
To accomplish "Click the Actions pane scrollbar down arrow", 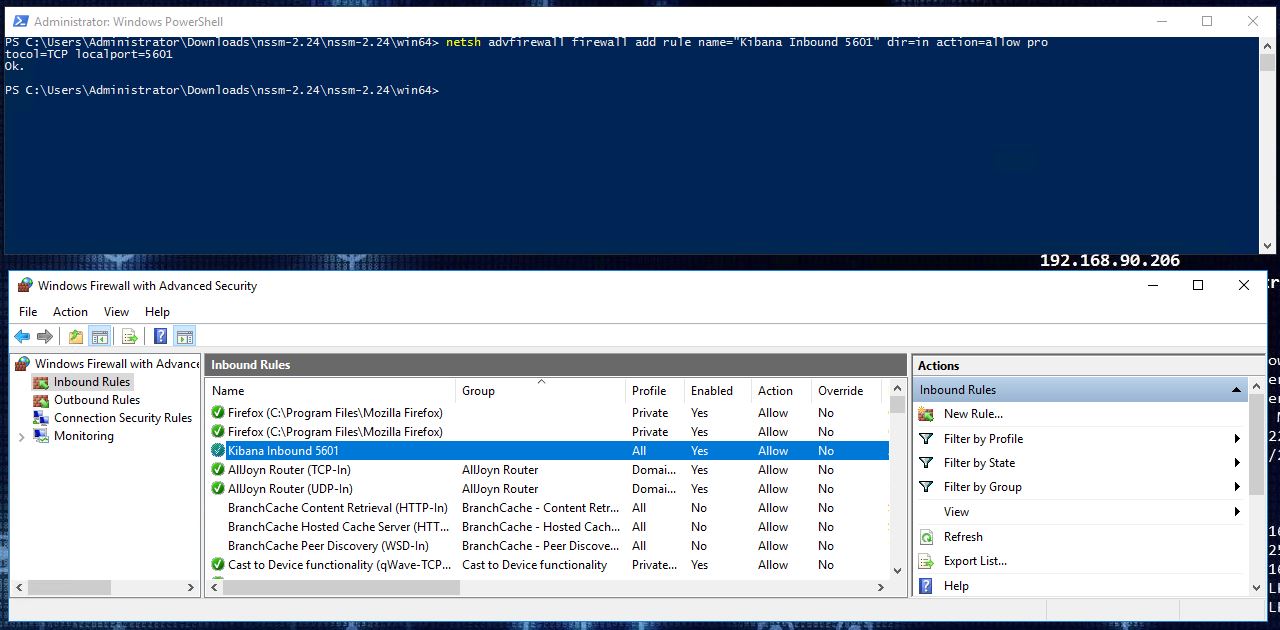I will coord(1257,588).
